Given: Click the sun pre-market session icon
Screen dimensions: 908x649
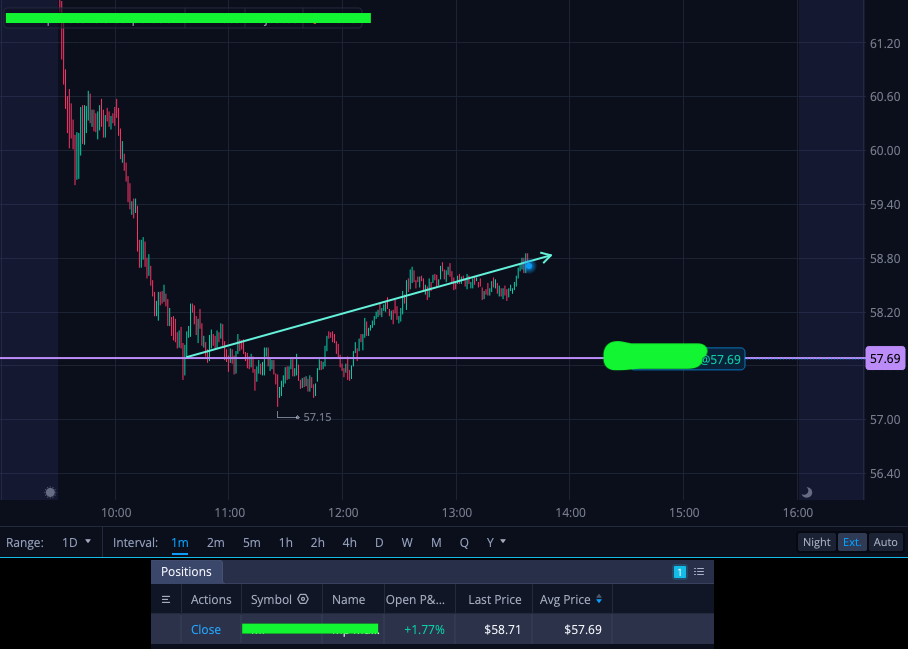Looking at the screenshot, I should tap(50, 492).
